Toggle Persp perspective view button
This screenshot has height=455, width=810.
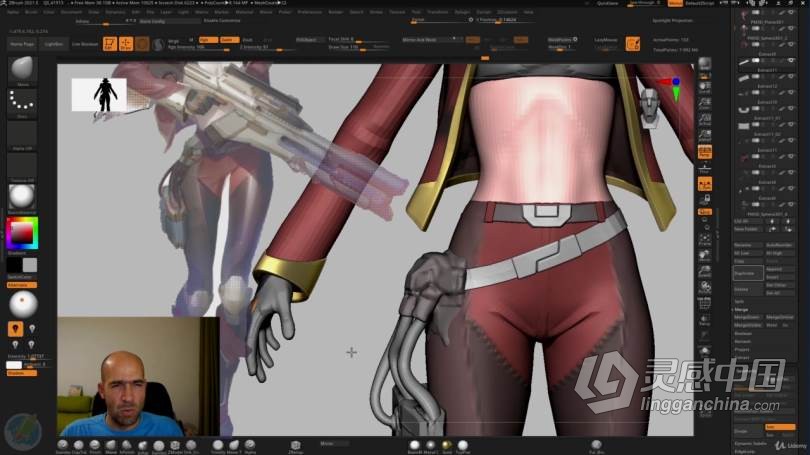(x=705, y=152)
